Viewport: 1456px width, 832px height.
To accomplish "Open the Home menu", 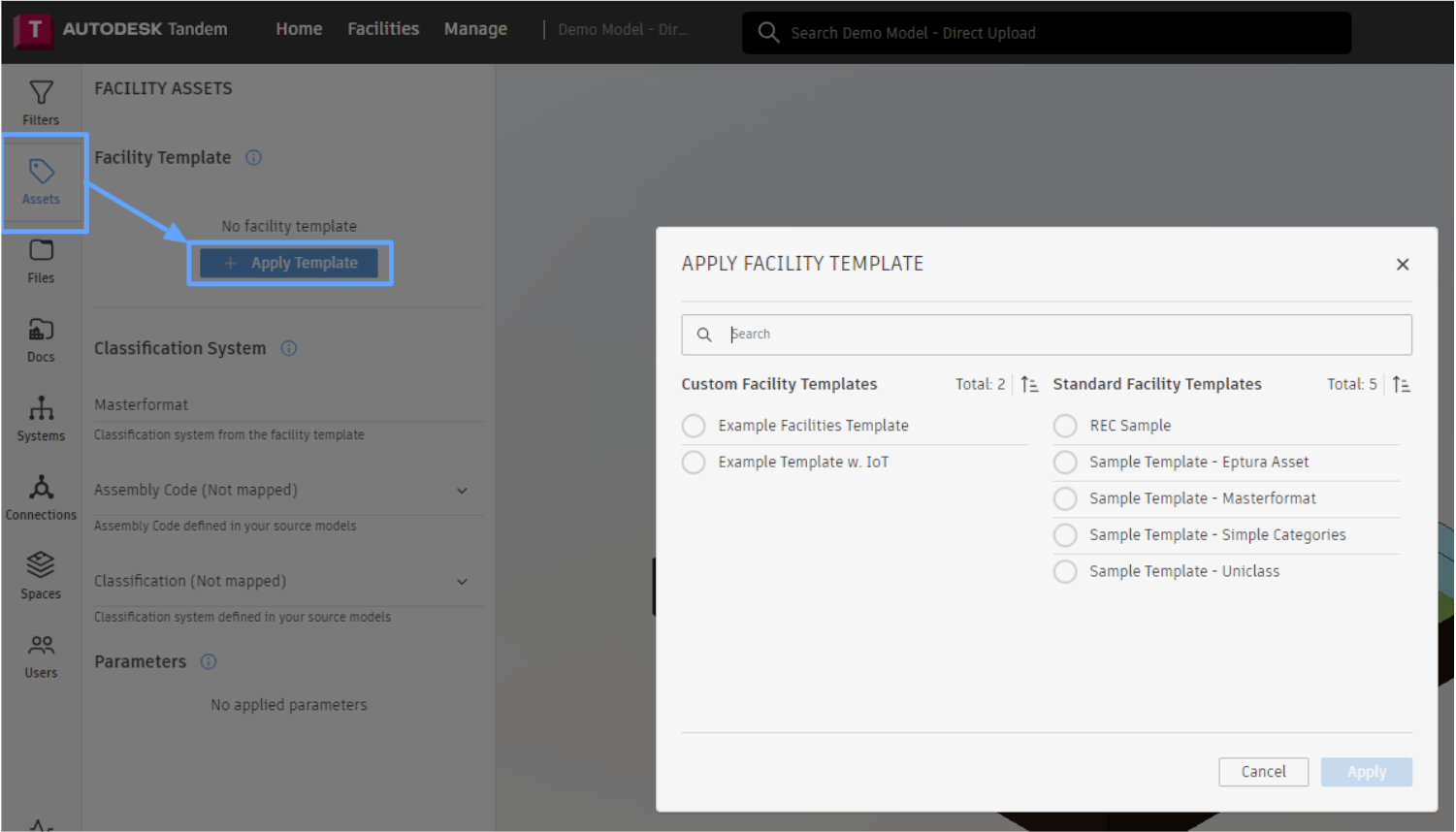I will pos(299,29).
